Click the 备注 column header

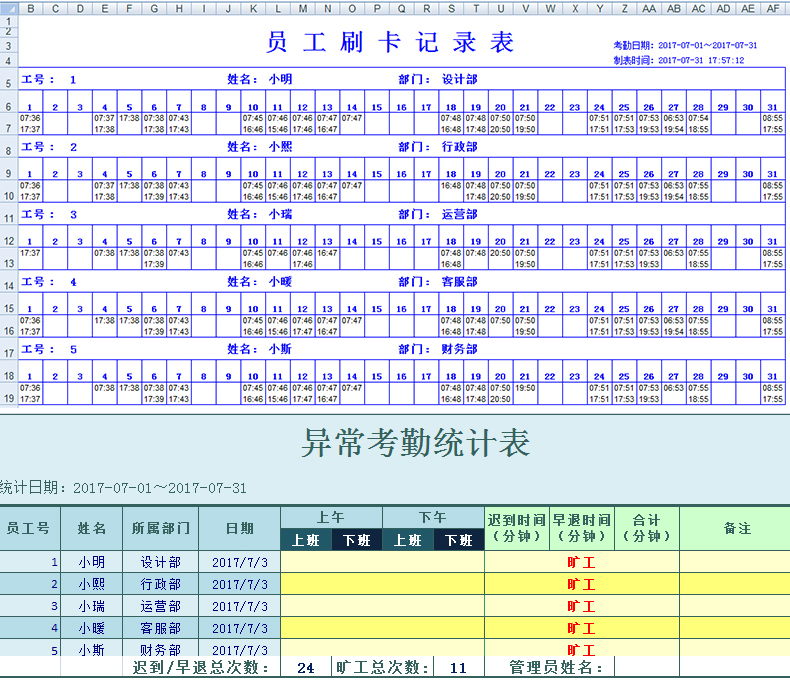pyautogui.click(x=737, y=528)
